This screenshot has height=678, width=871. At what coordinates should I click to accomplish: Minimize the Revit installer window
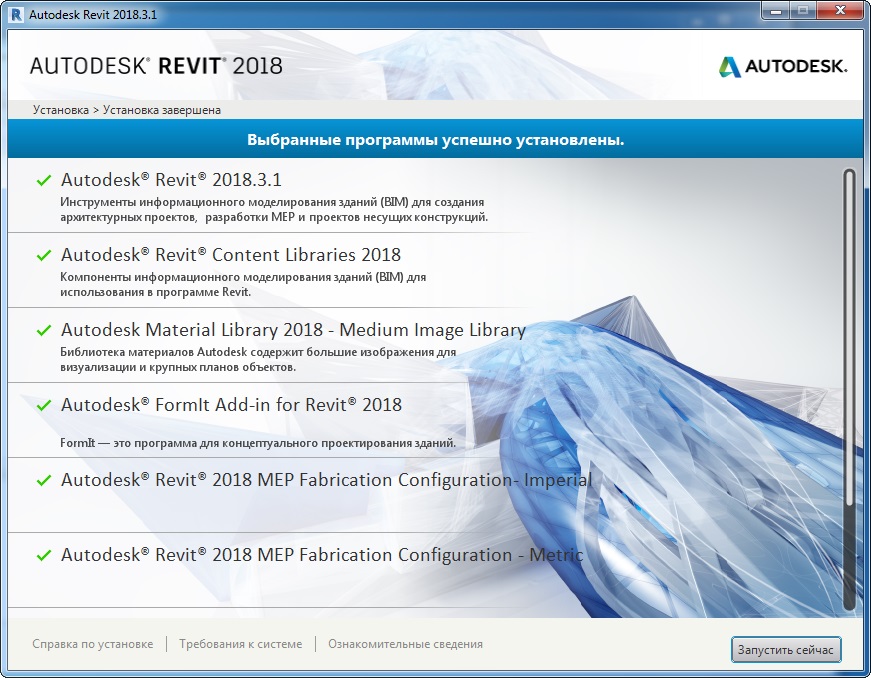tap(774, 12)
